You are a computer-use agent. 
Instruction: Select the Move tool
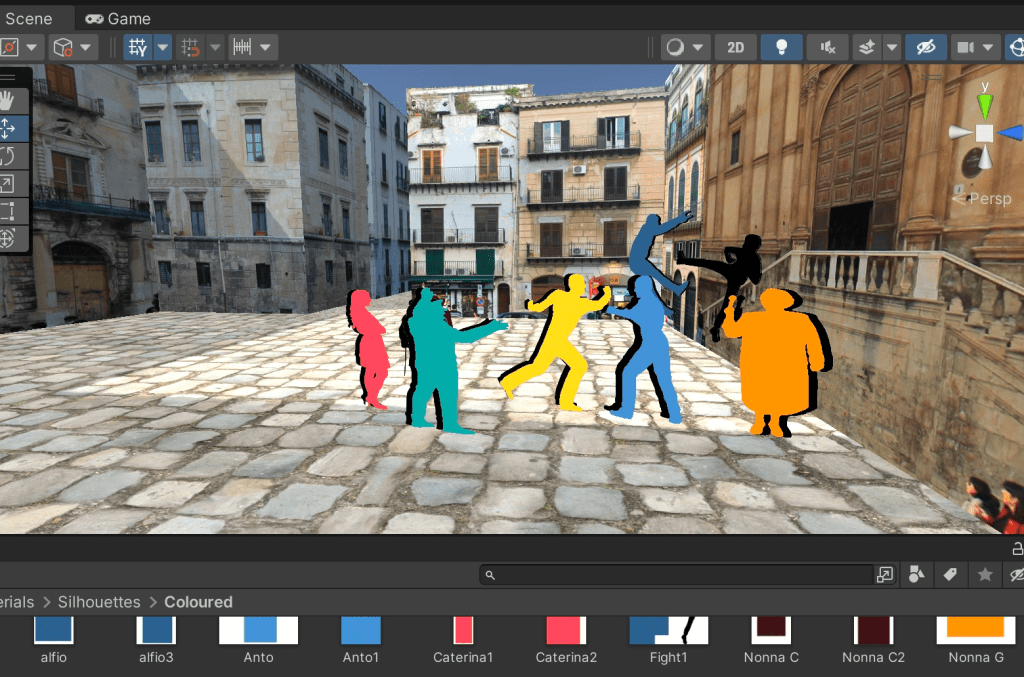tap(8, 127)
